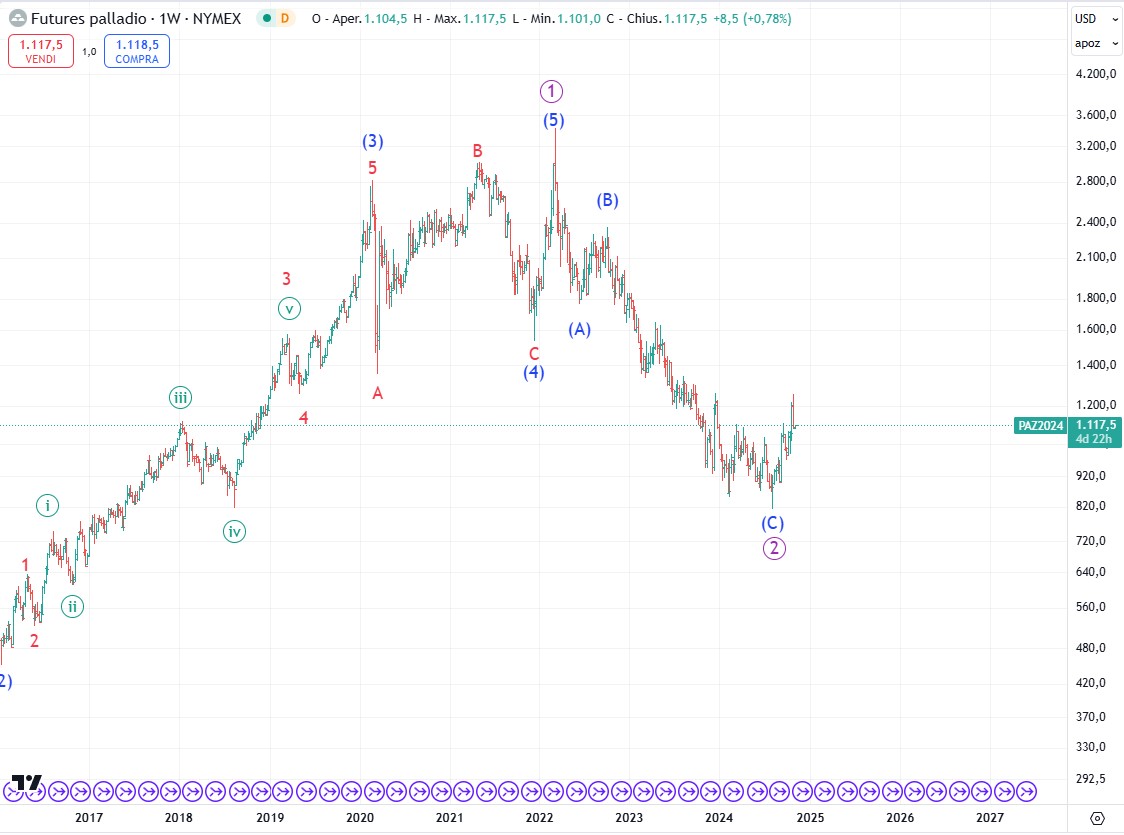Select the blue (A) wave label
Screen dimensions: 1124x835
pos(580,329)
